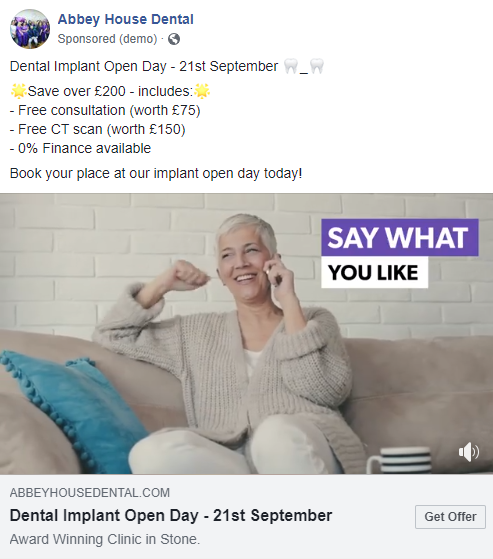Click the Free CT scan (worth £150) line
493x559 pixels.
pyautogui.click(x=98, y=129)
